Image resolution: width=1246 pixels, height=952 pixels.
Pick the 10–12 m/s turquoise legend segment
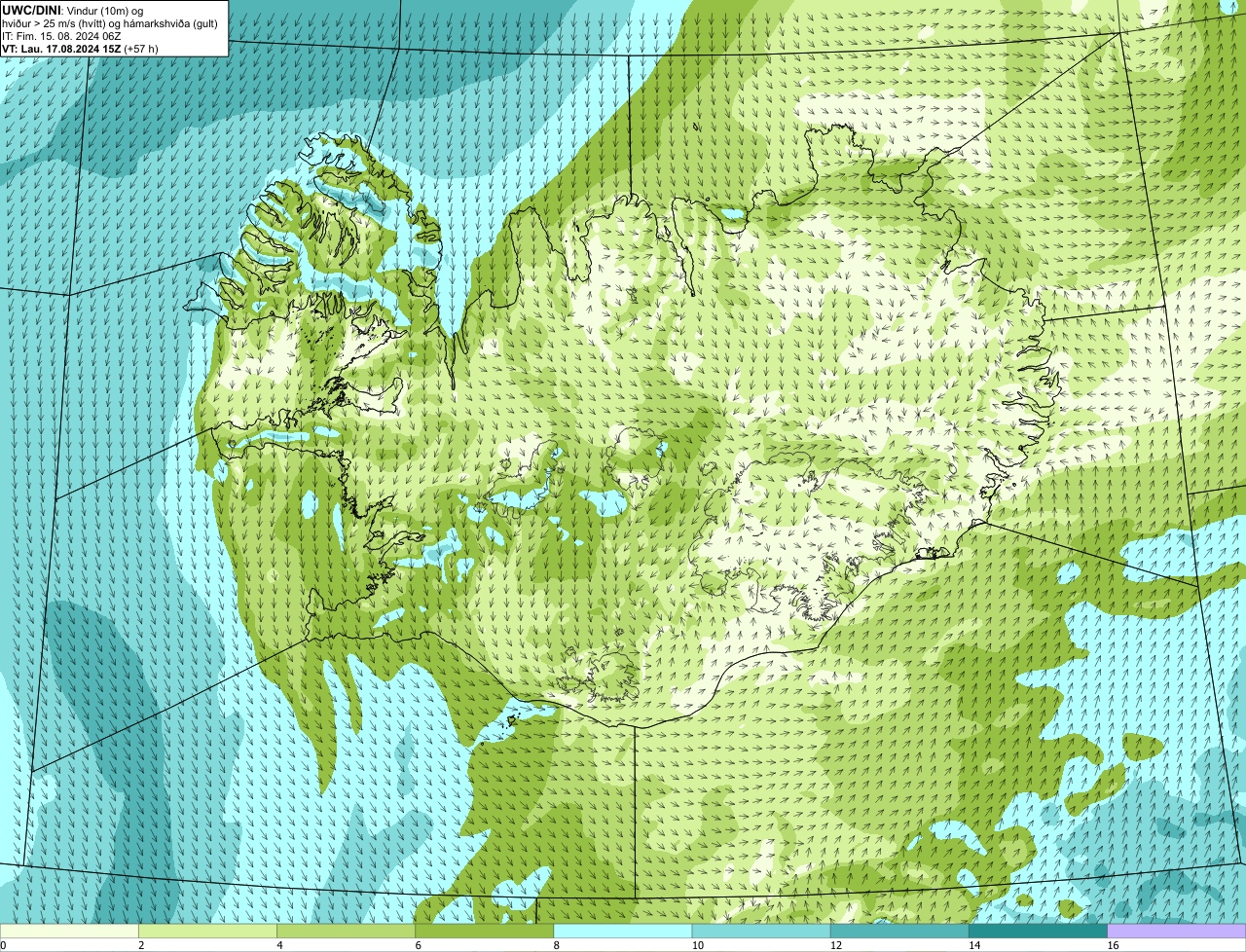point(761,931)
